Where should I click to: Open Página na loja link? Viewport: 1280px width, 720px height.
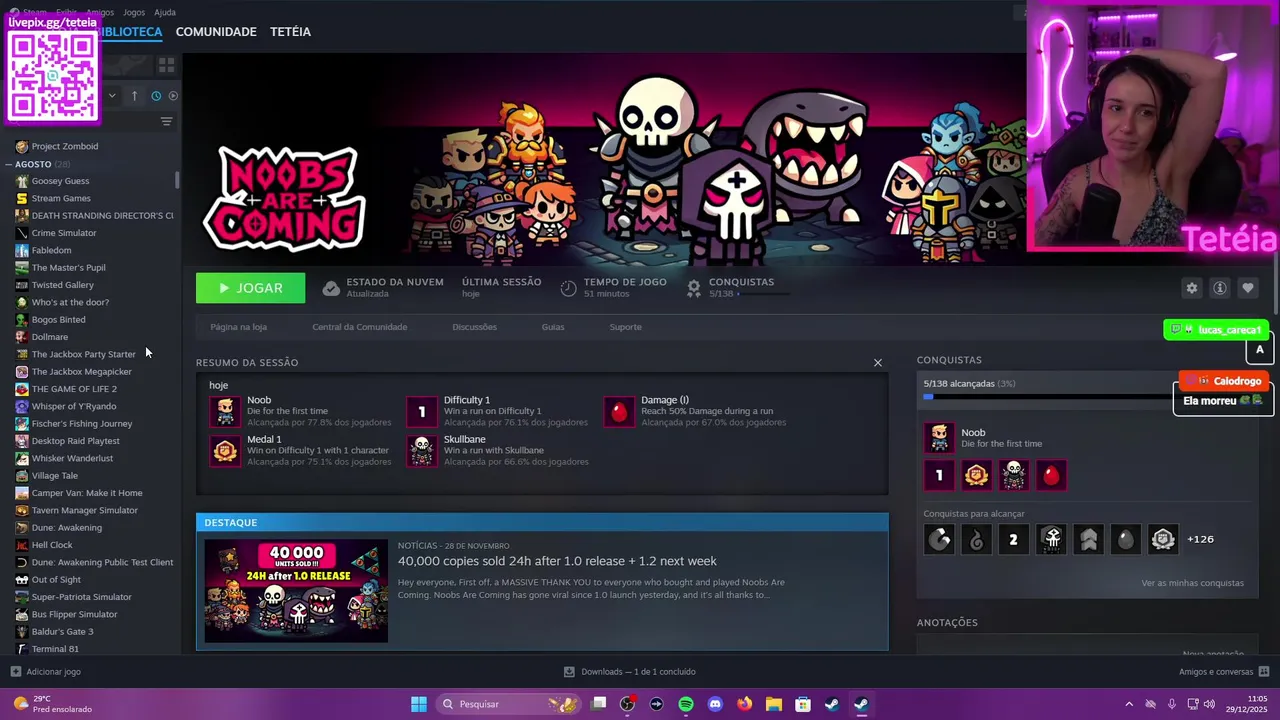coord(238,327)
